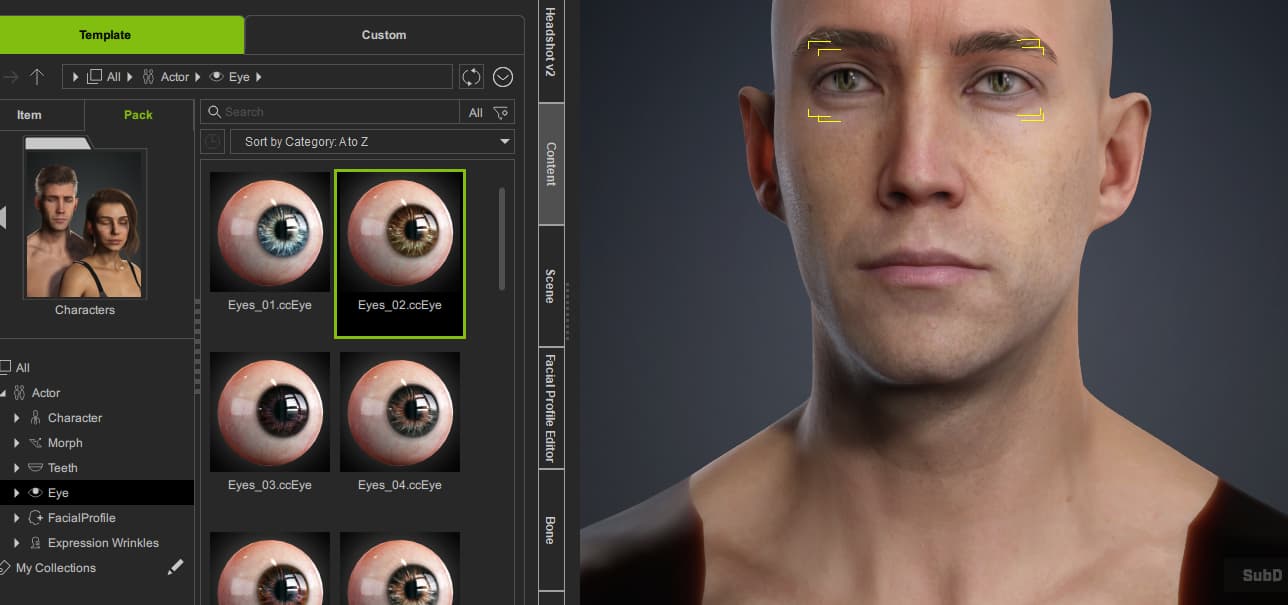Click the circled down-chevron icon

502,77
